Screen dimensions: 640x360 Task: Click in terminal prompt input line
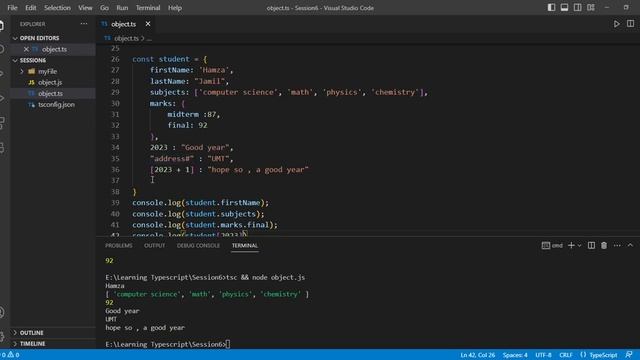point(228,344)
